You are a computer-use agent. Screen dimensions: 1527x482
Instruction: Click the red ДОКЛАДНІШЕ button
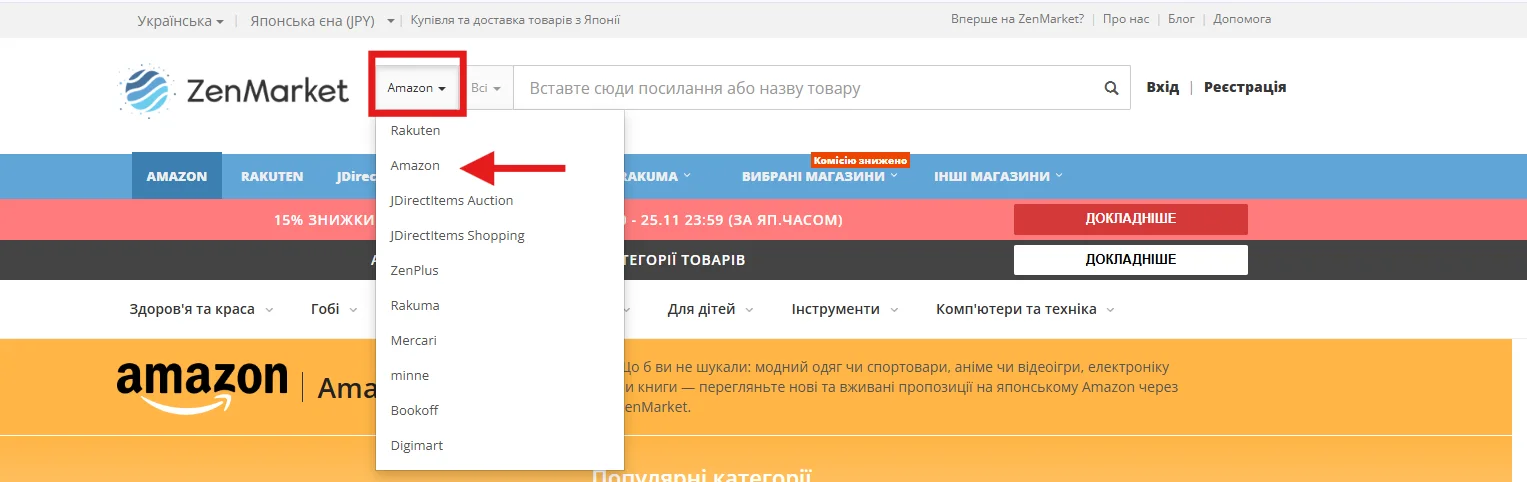(1130, 219)
